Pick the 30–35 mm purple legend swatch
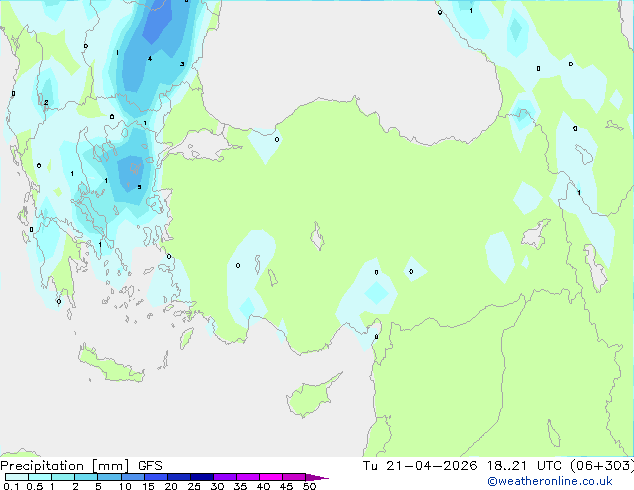 coord(225,477)
